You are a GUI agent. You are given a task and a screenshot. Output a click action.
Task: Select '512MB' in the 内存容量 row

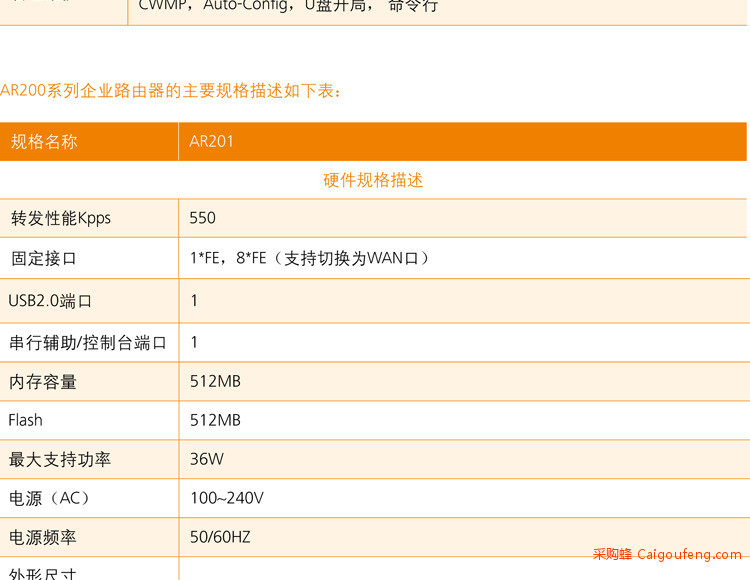coord(215,382)
